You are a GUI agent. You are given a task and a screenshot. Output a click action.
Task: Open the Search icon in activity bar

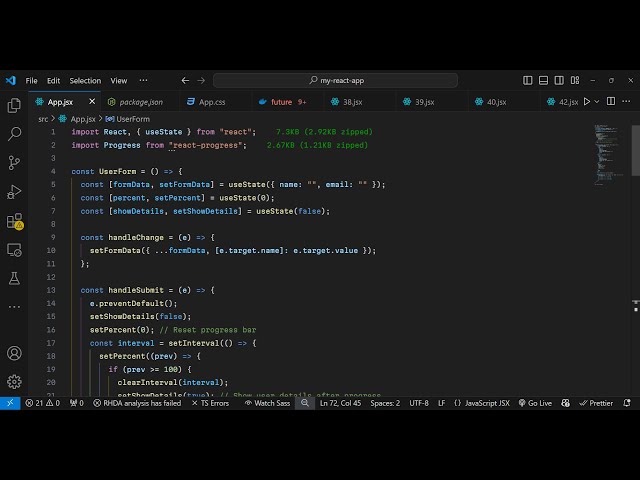[x=14, y=133]
